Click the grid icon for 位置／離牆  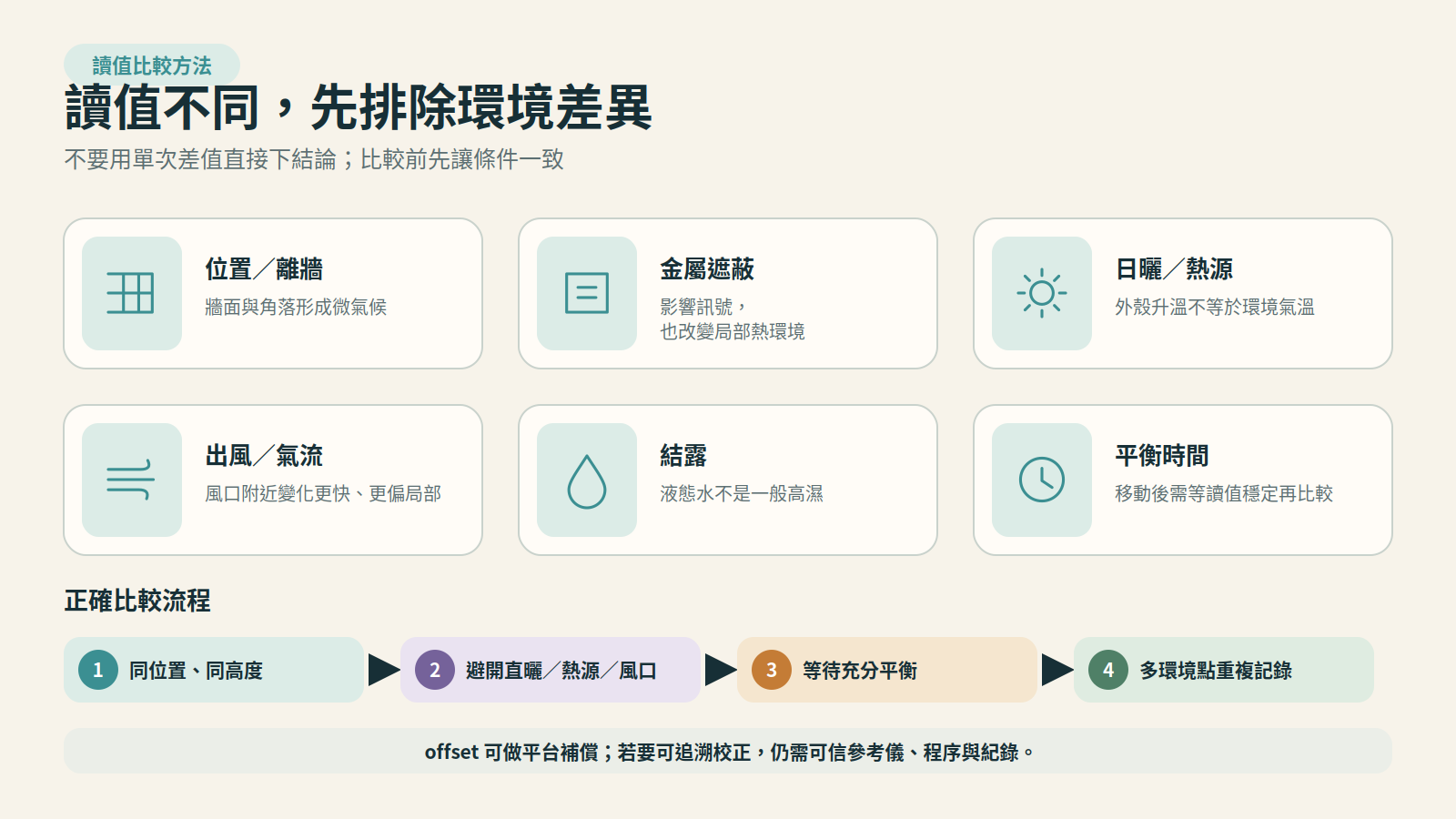[x=131, y=293]
